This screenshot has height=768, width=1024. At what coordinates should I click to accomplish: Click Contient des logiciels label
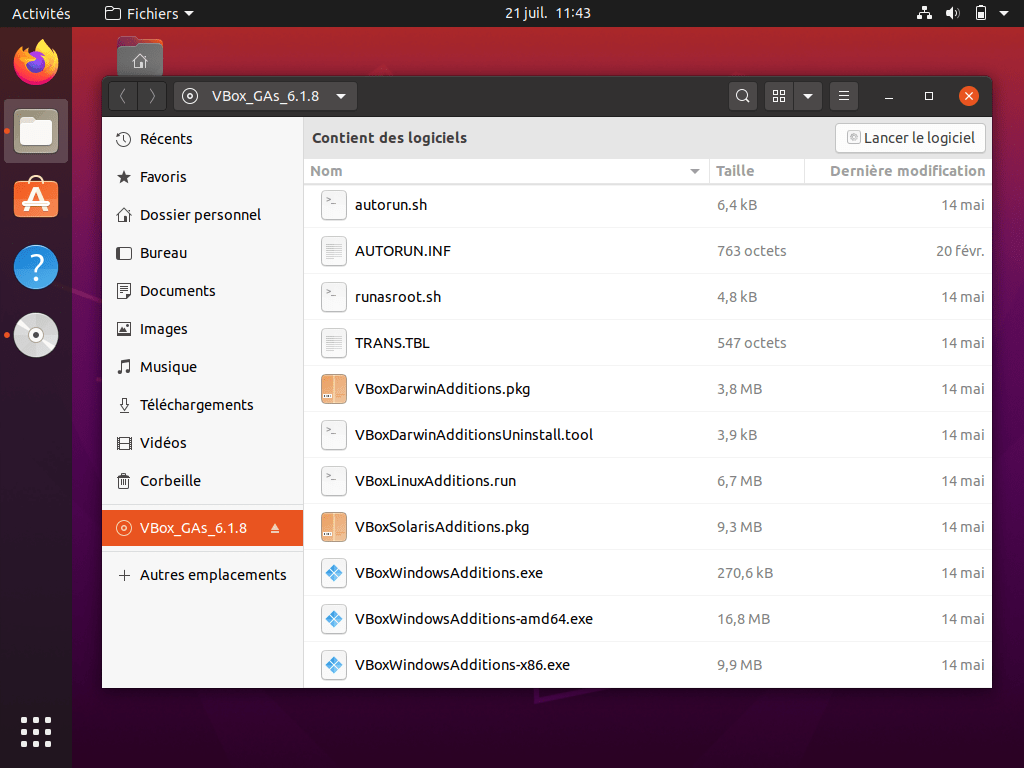[x=390, y=138]
